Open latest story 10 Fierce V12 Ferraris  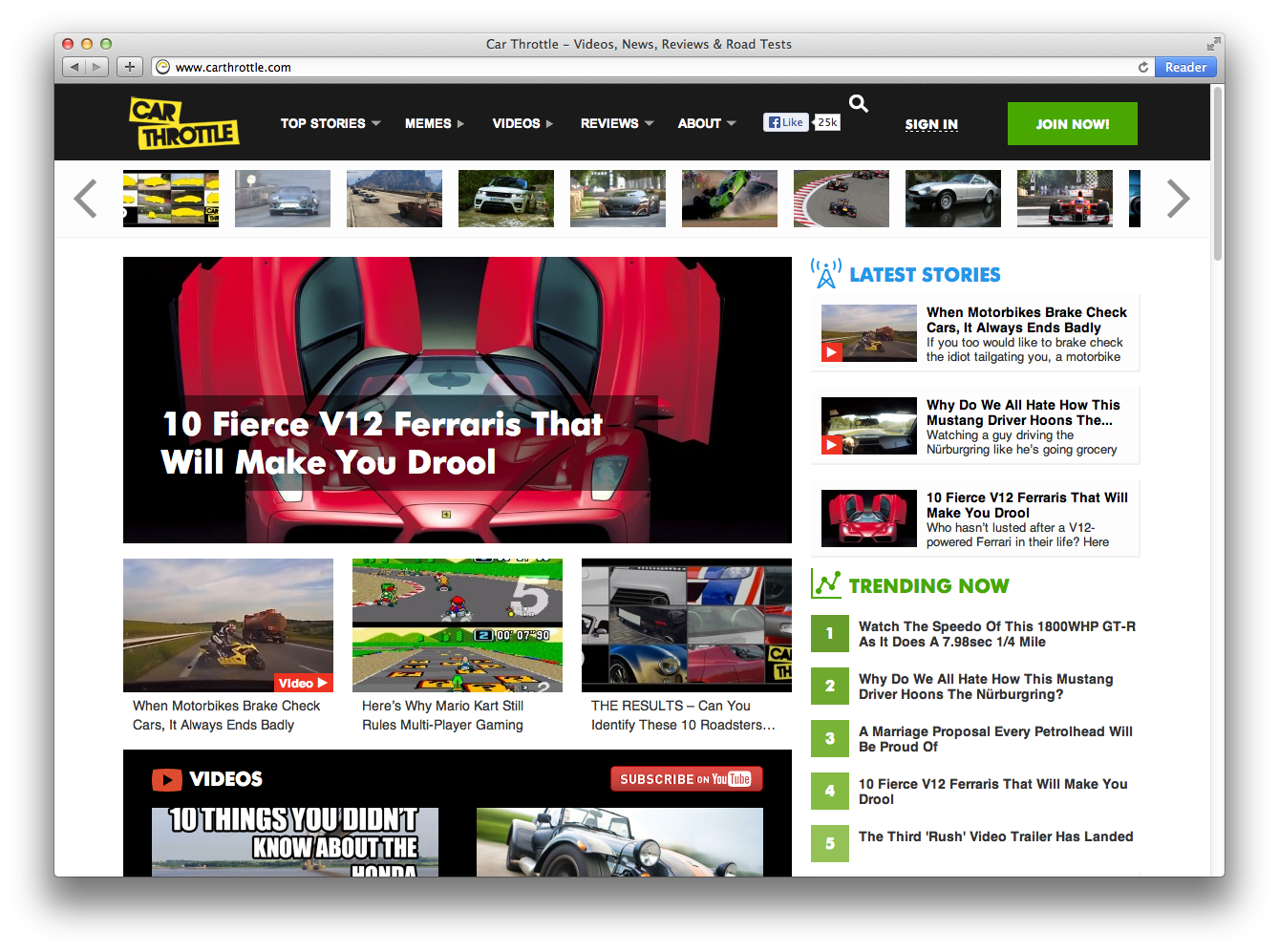(975, 518)
